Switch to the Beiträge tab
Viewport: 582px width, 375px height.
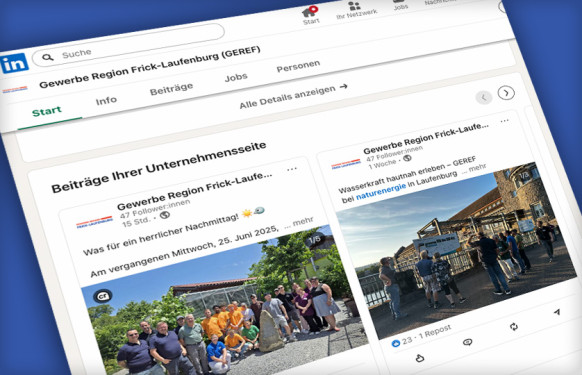click(171, 89)
